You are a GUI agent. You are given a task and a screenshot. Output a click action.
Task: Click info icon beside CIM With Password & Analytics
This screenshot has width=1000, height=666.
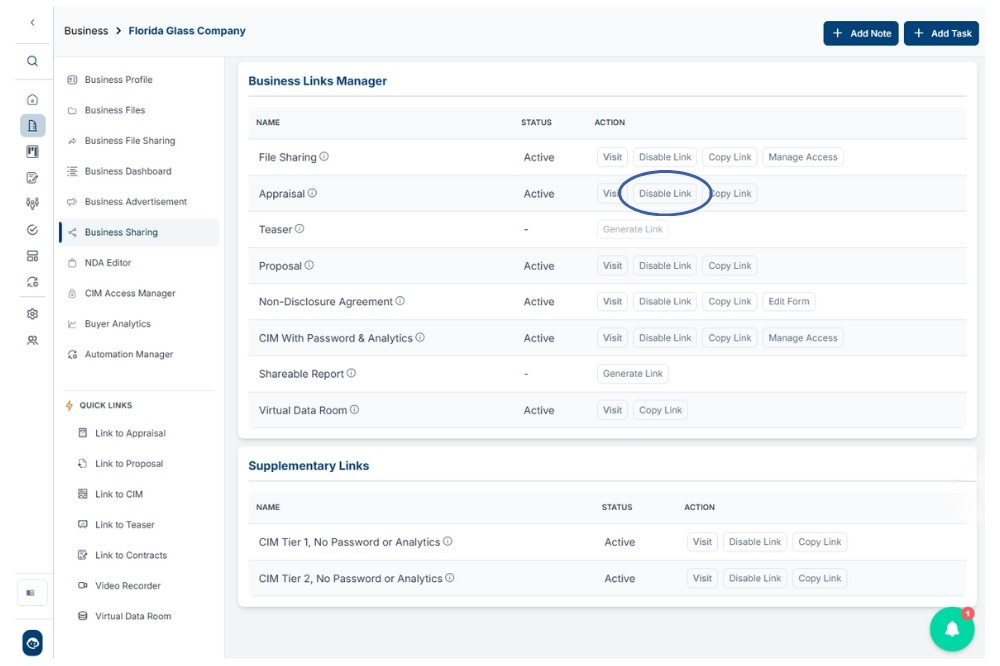[420, 337]
